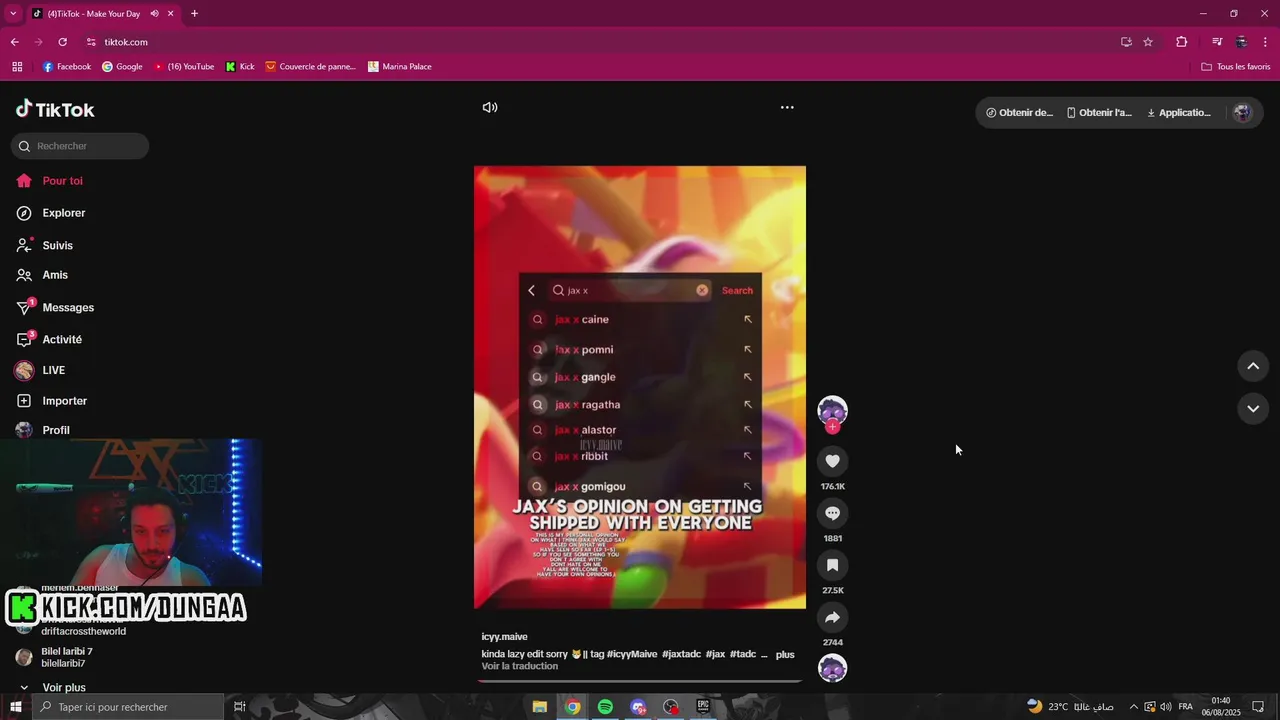Open Marina Palace bookmark
This screenshot has width=1280, height=720.
[x=399, y=67]
